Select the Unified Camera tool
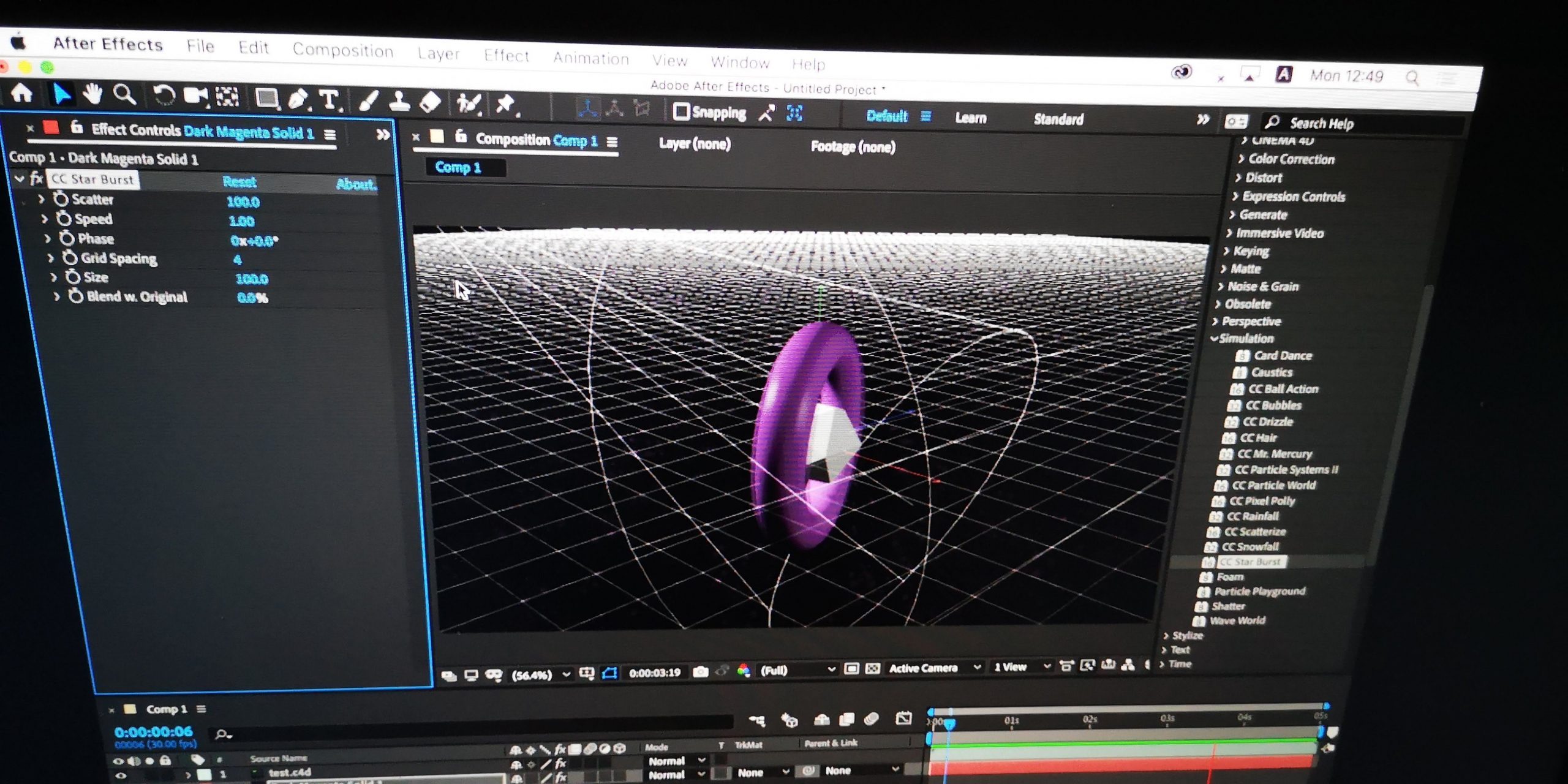The image size is (1568, 784). (196, 96)
